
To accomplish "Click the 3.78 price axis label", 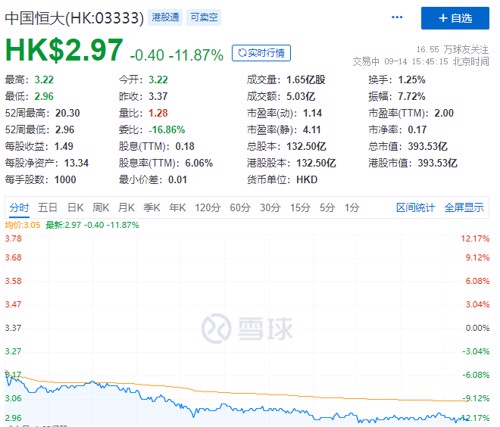I will click(x=13, y=239).
